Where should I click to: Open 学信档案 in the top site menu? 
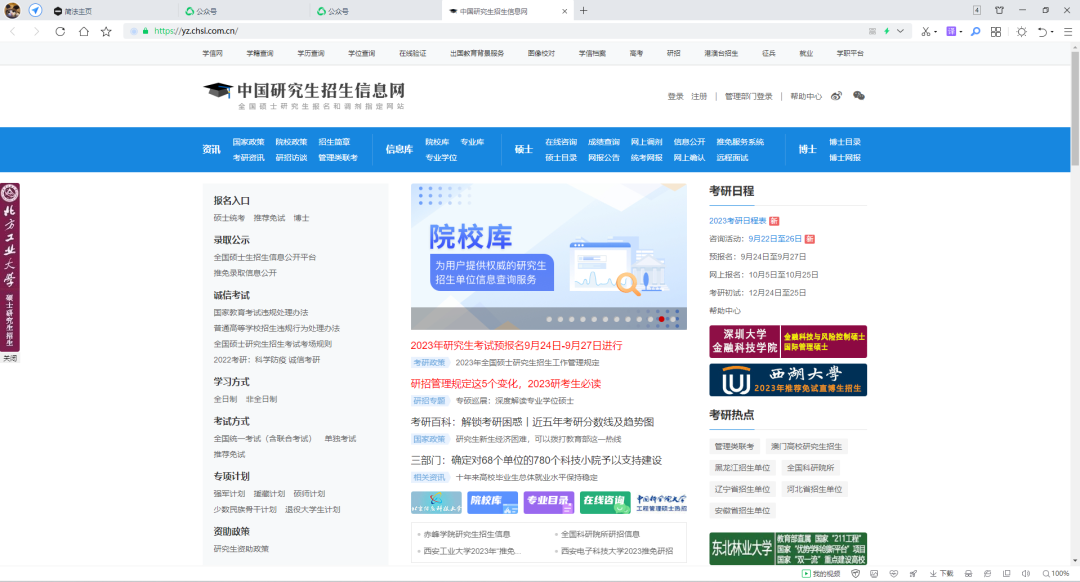592,53
